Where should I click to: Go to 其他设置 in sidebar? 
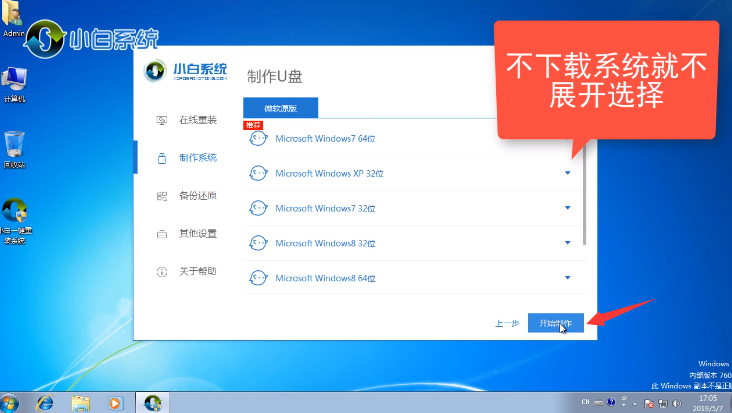198,233
